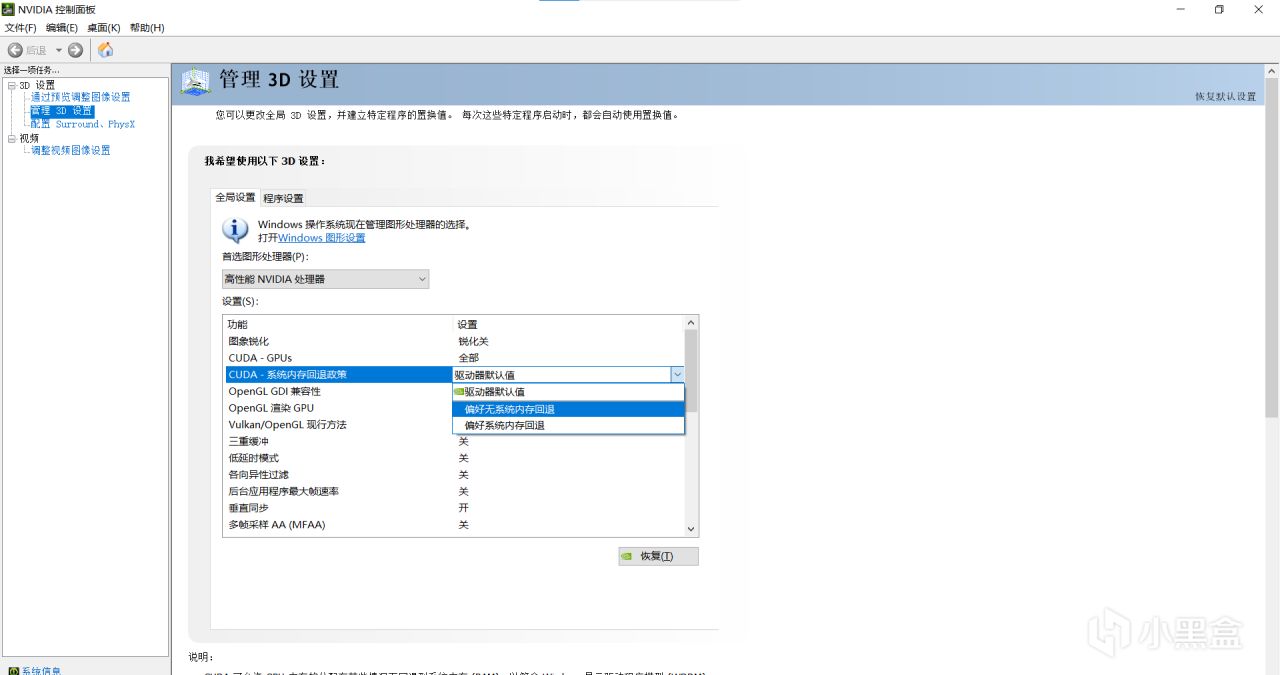Click the settings list scrollbar thumb
Screen dimensions: 1280x675
[690, 370]
